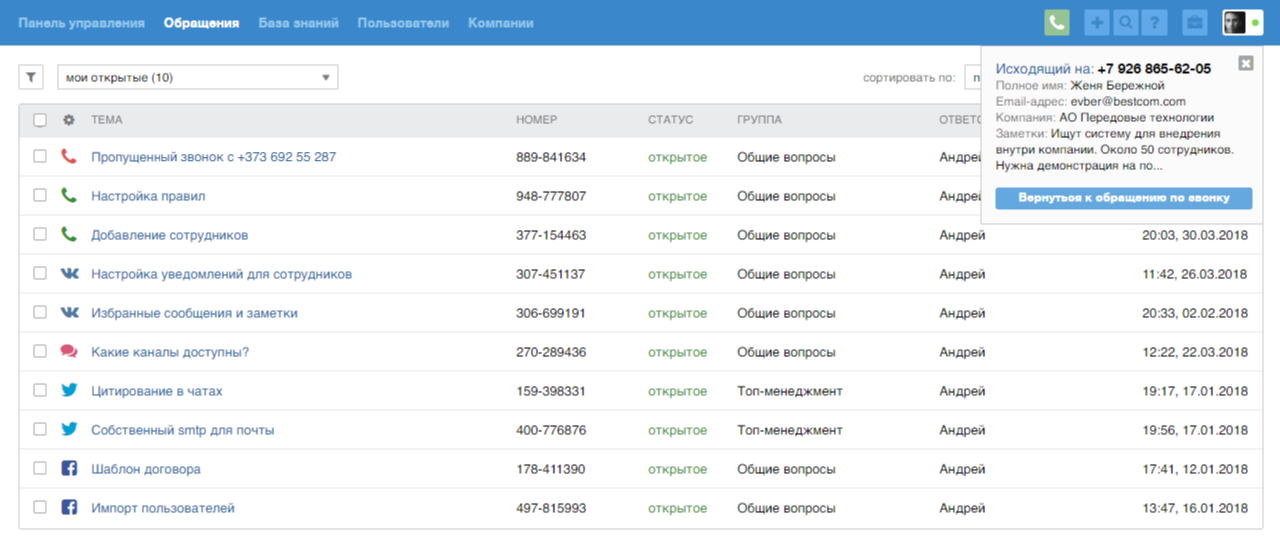Image resolution: width=1280 pixels, height=547 pixels.
Task: Open the Шаблон договора ticket link
Action: click(x=146, y=469)
